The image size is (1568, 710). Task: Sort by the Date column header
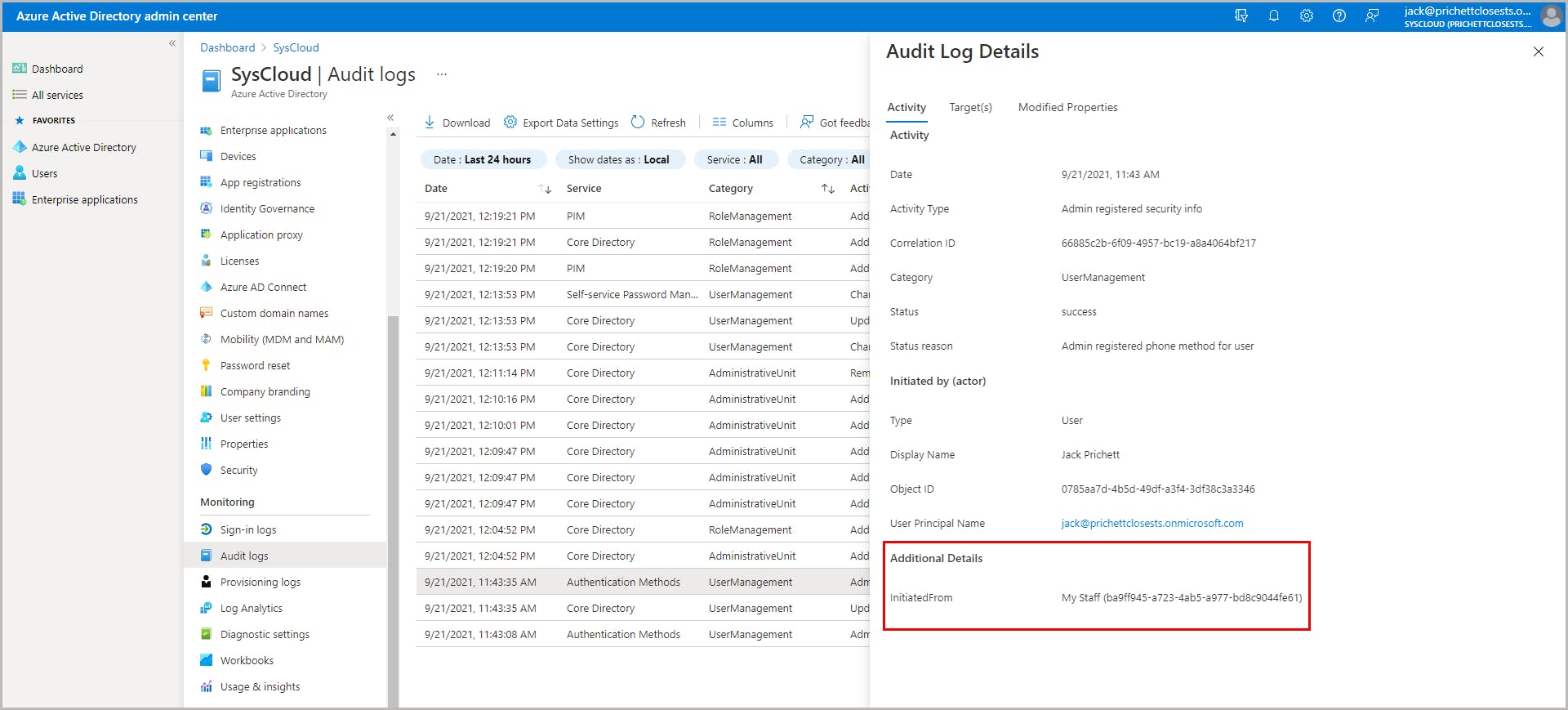[x=488, y=189]
